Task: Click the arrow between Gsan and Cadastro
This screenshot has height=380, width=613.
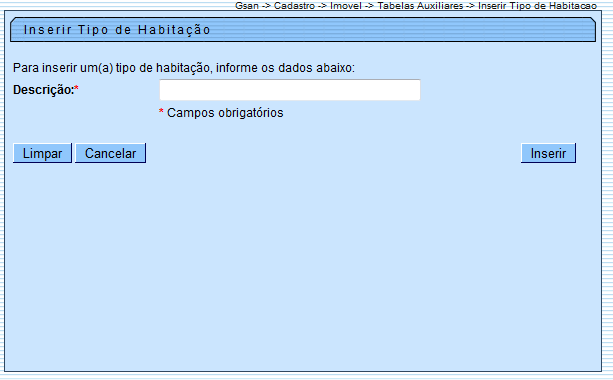Action: point(266,6)
